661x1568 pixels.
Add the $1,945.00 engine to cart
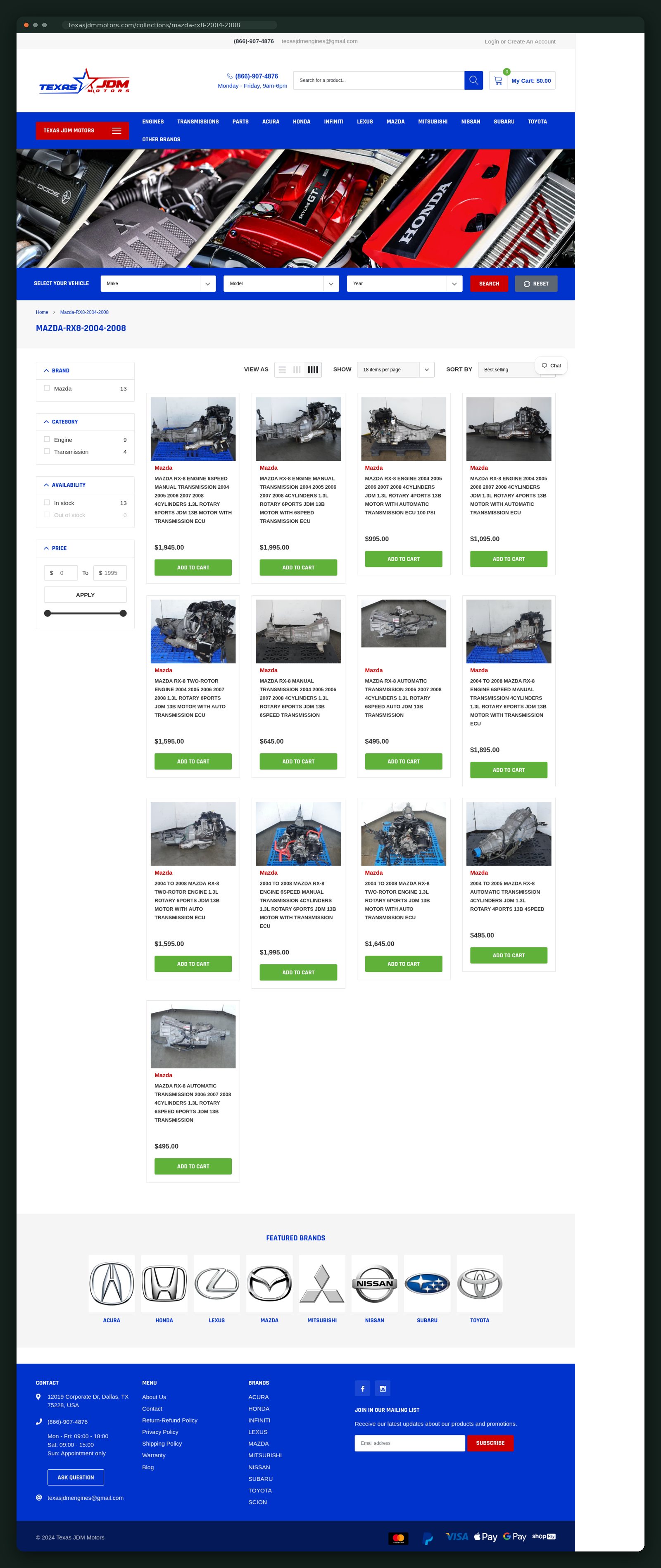tap(193, 567)
